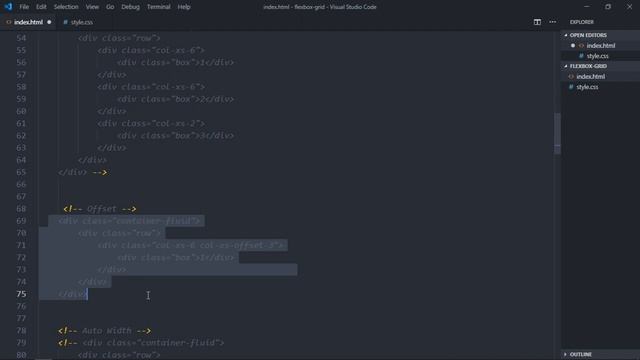Open index.html in FLEXBOX-GRID folder
Image resolution: width=640 pixels, height=360 pixels.
591,76
